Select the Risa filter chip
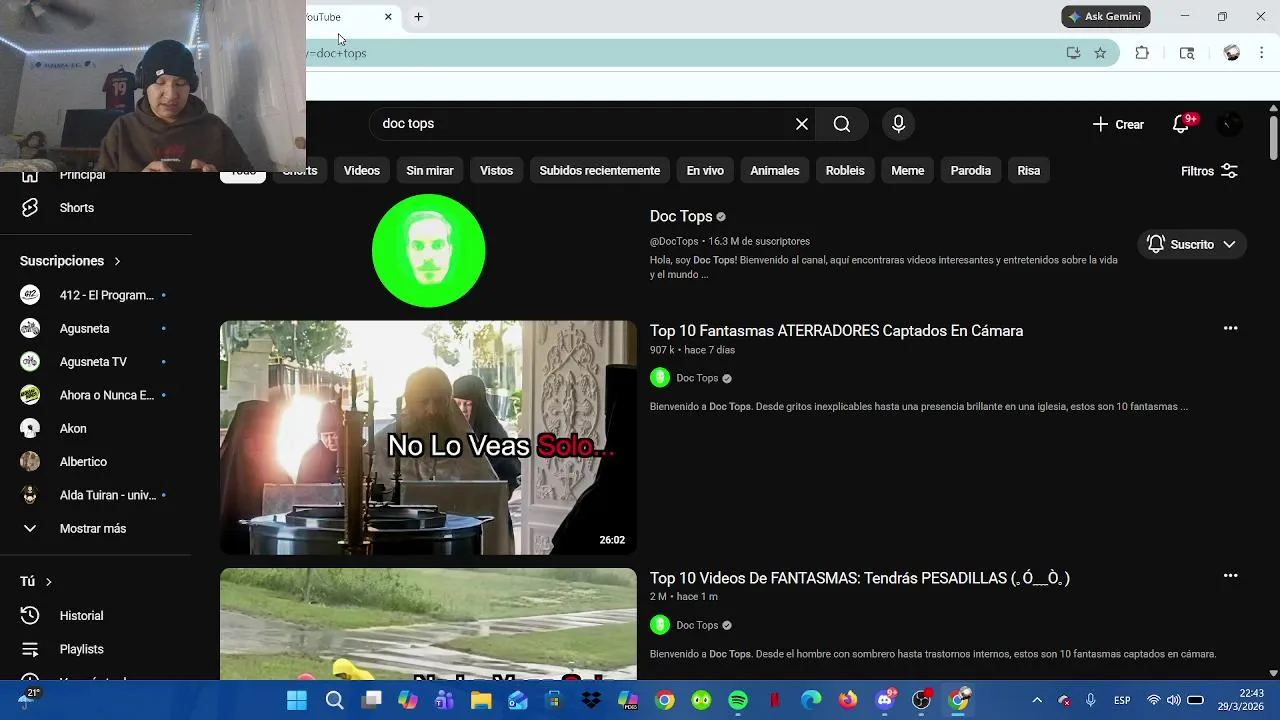 tap(1029, 171)
